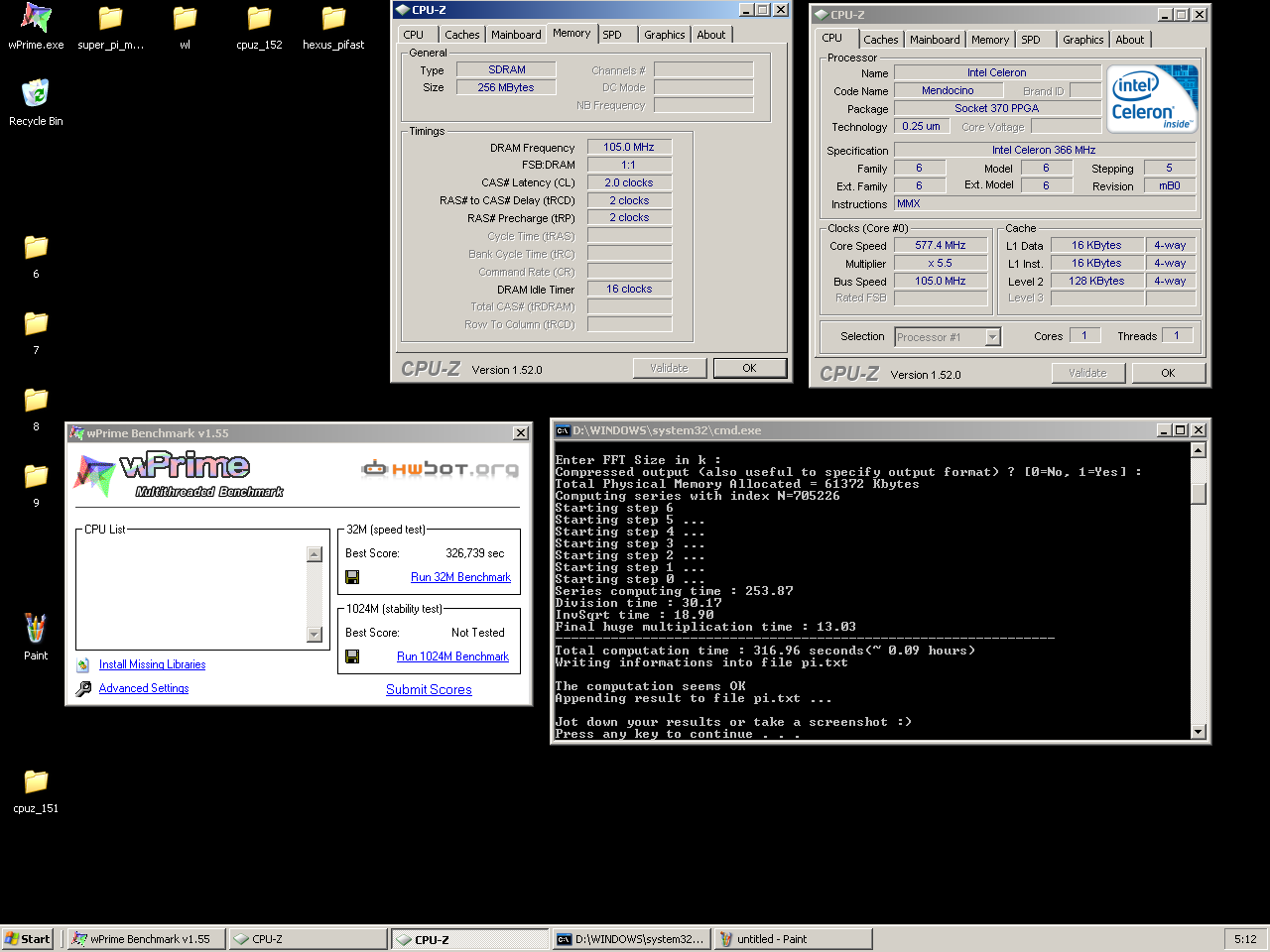Open Caches tab in right CPU-Z window
Screen dimensions: 1270x952
[x=880, y=40]
